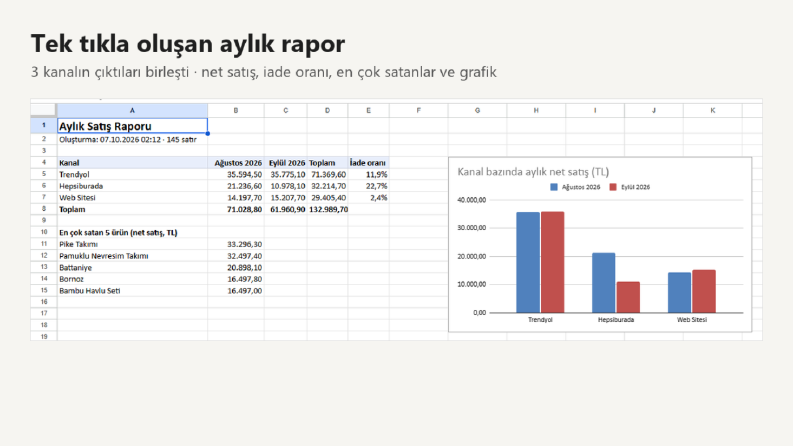
Task: Click the Web Sitesi cell in column A
Action: pos(132,197)
